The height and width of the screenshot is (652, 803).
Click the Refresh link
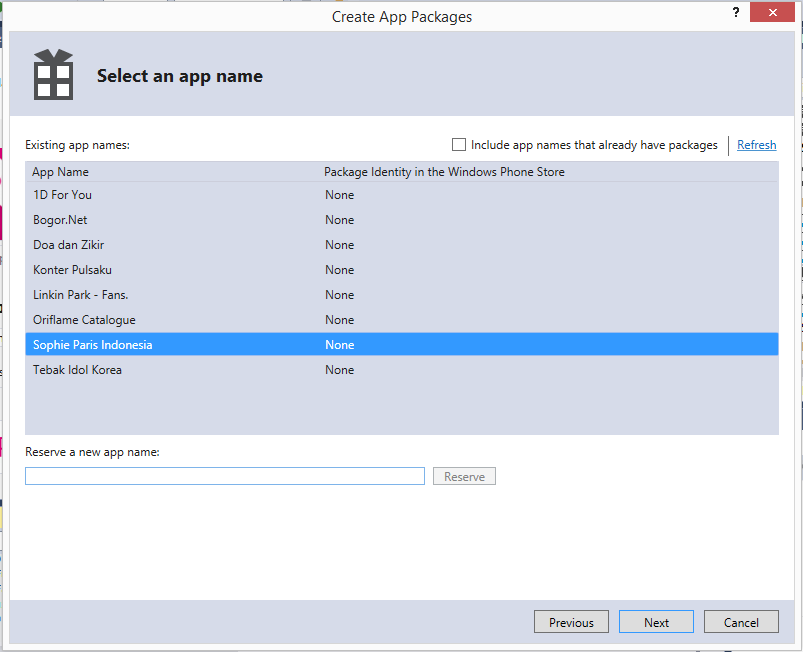[756, 145]
